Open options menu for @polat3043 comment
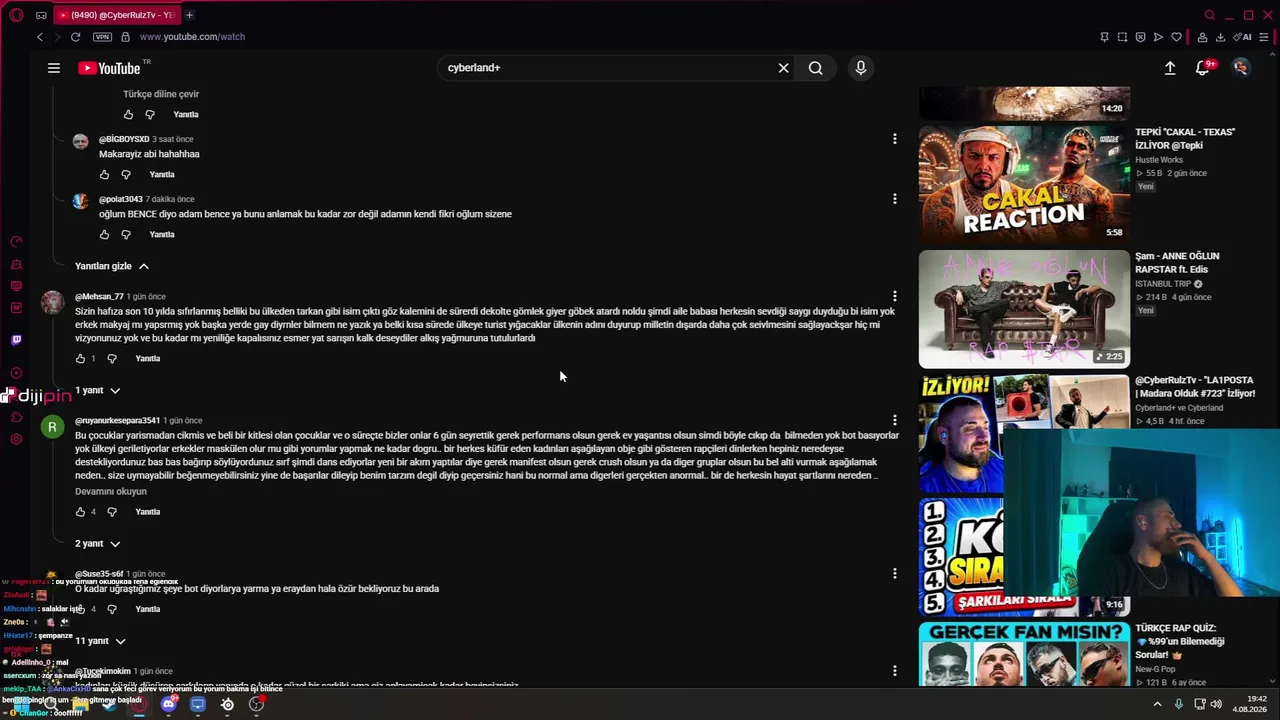This screenshot has height=720, width=1280. (895, 199)
